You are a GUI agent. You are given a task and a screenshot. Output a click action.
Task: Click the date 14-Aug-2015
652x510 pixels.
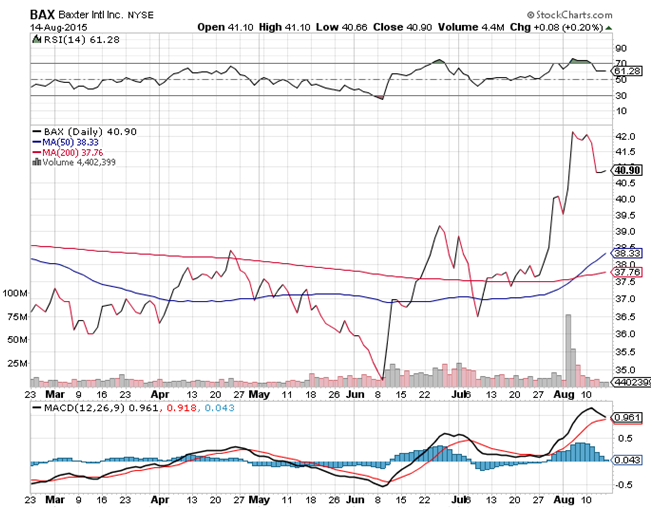click(x=58, y=27)
